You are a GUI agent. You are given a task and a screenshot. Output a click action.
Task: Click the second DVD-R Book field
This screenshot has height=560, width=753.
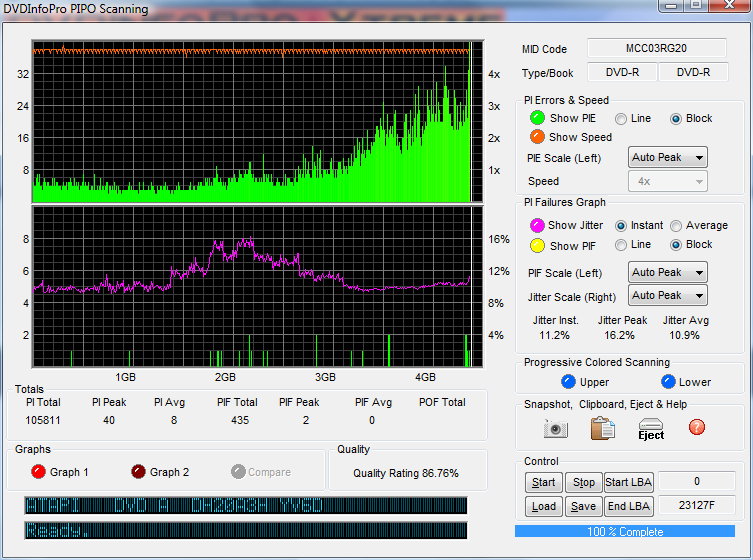coord(693,72)
